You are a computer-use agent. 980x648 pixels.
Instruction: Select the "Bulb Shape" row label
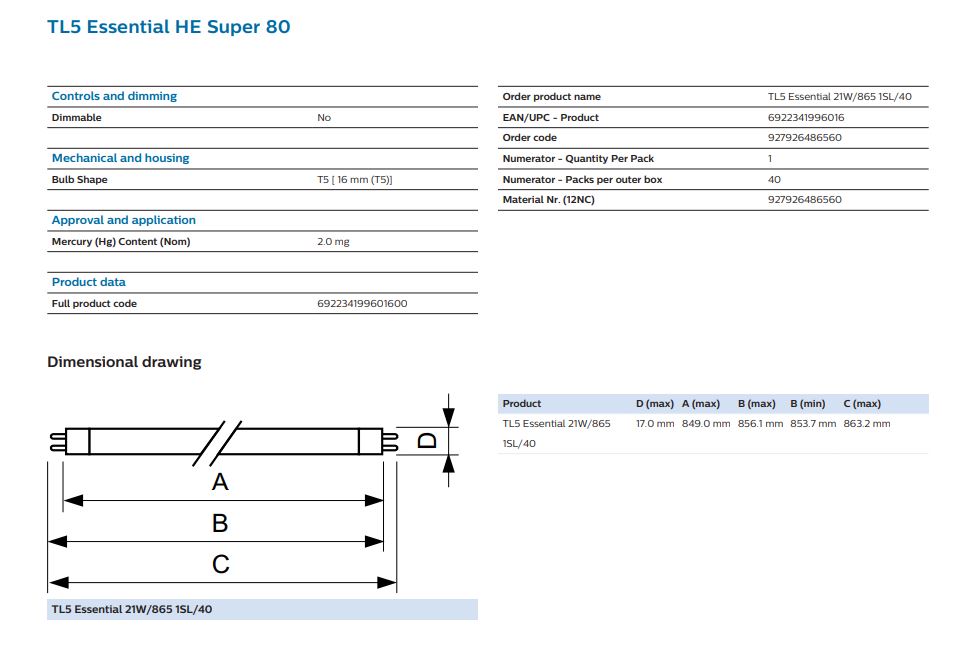tap(79, 179)
